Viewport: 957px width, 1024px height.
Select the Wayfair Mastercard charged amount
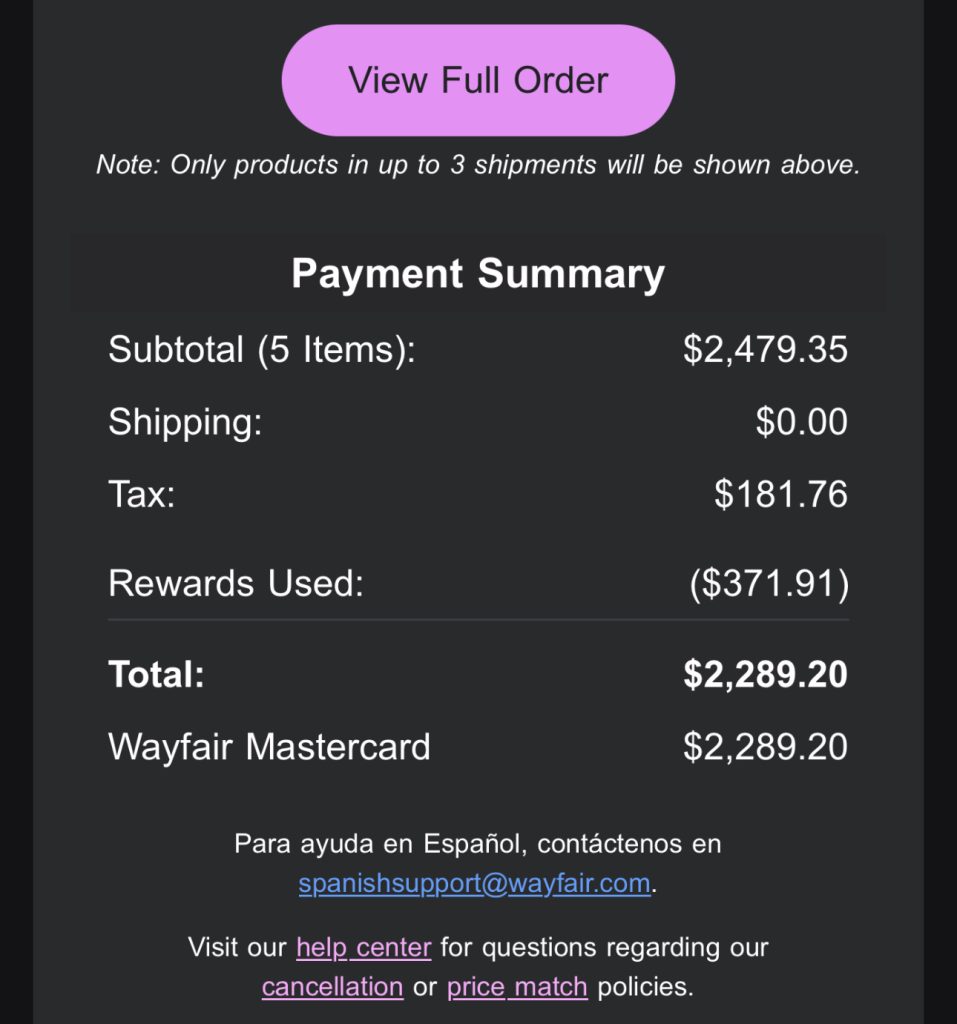(x=765, y=747)
